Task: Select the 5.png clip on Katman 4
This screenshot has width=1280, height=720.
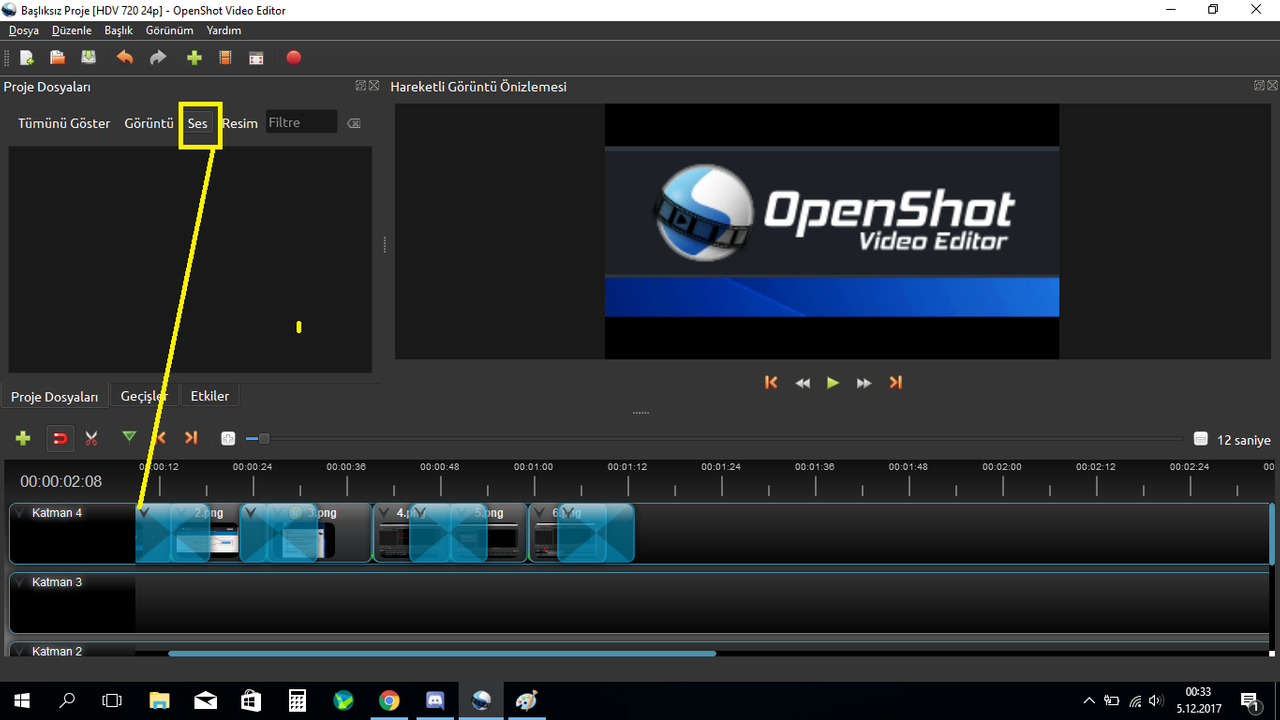Action: [x=490, y=534]
